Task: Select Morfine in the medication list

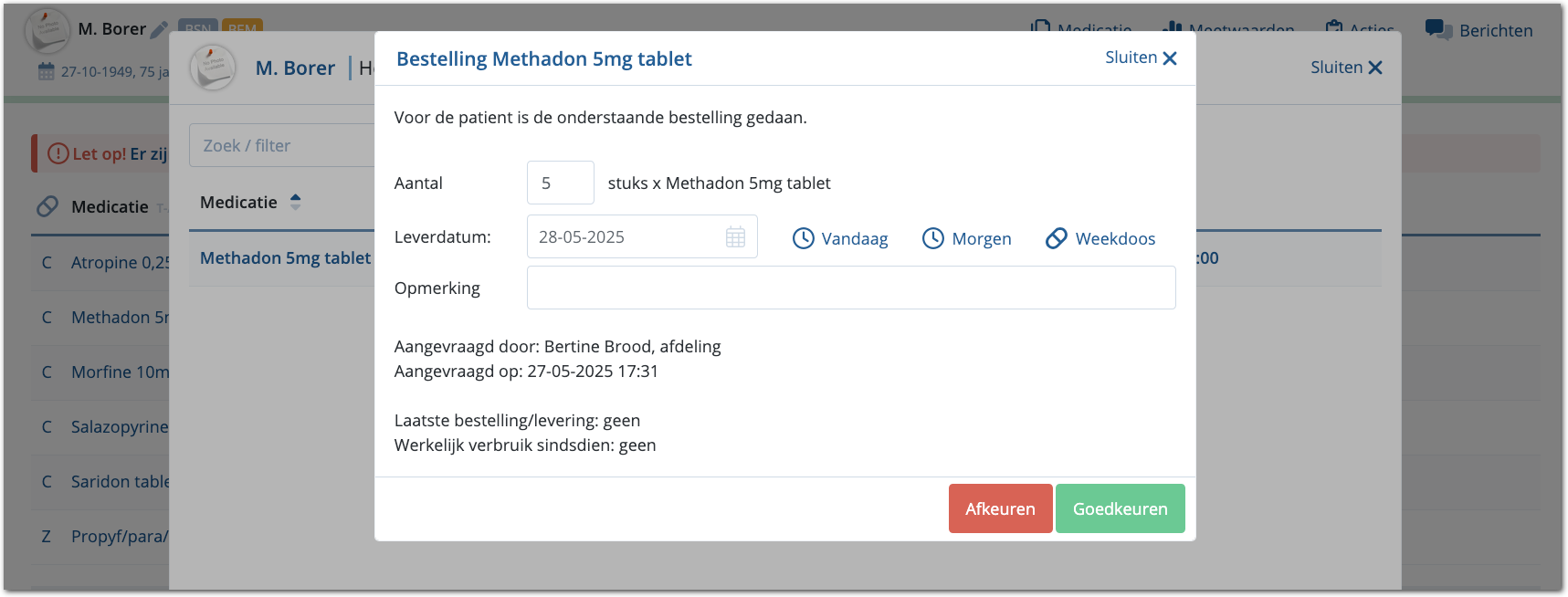Action: [120, 372]
